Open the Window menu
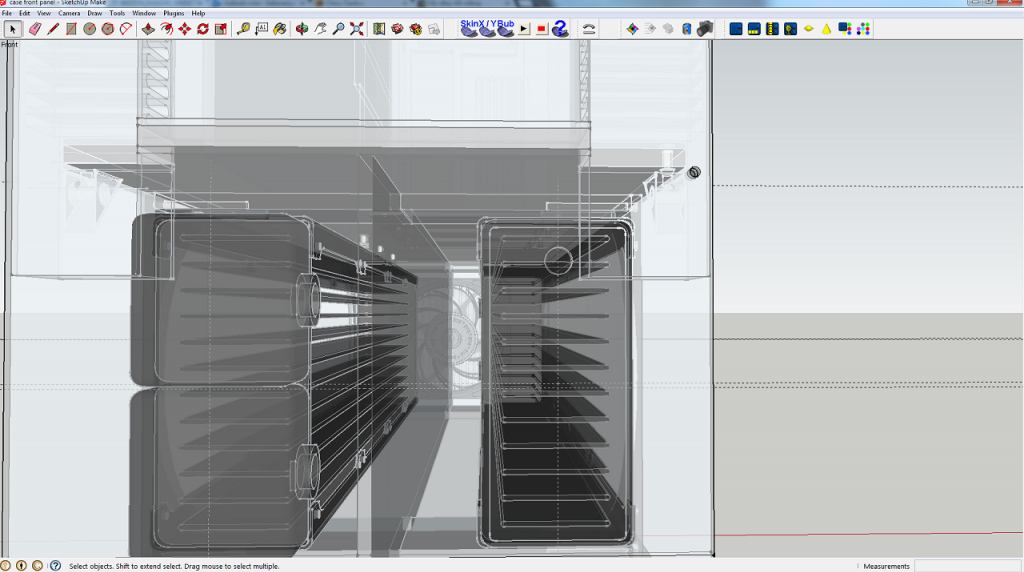The width and height of the screenshot is (1024, 572). [144, 13]
